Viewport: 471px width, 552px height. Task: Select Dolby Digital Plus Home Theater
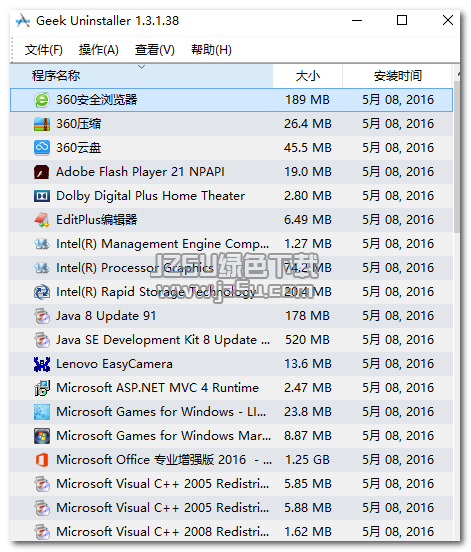(x=231, y=196)
